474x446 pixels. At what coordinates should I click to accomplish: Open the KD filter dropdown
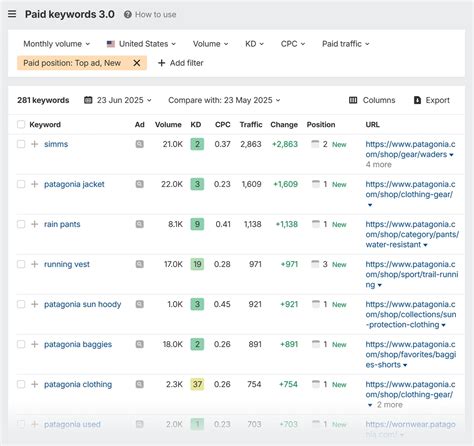[254, 44]
